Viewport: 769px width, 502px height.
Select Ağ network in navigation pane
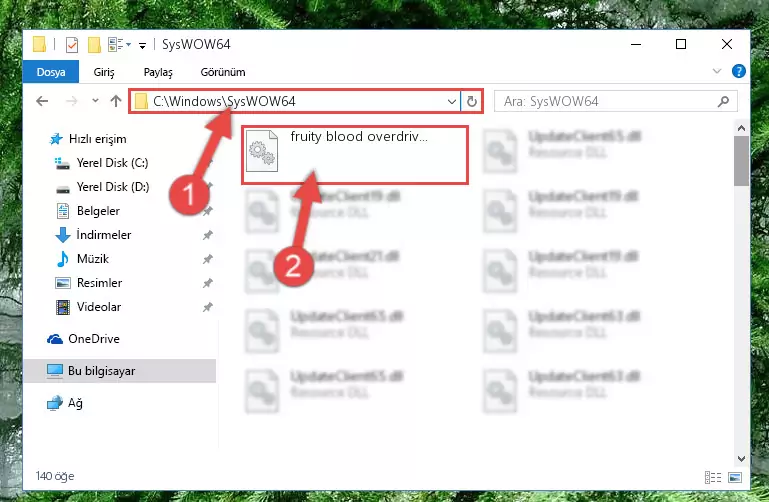coord(75,403)
